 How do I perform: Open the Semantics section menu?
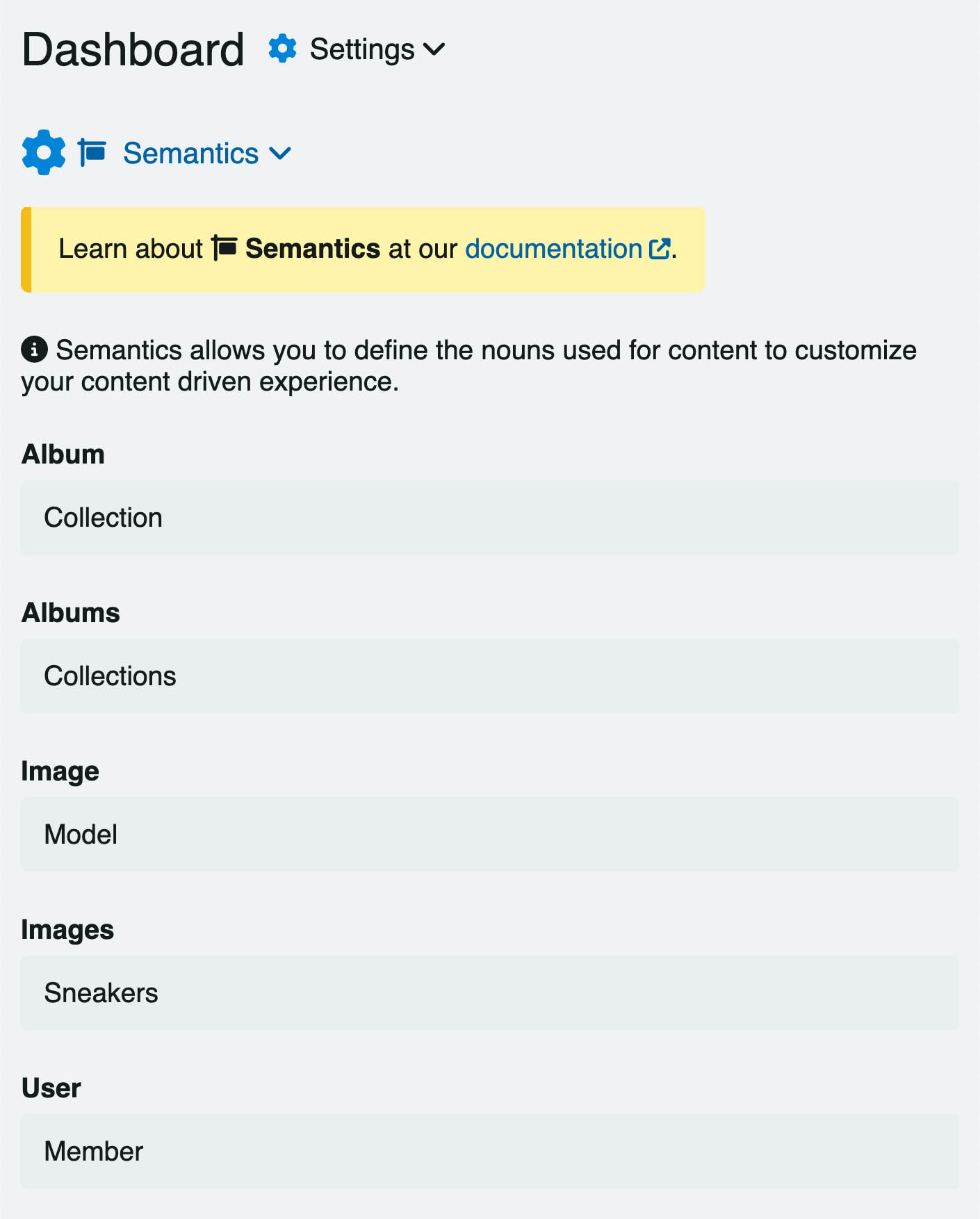tap(191, 154)
